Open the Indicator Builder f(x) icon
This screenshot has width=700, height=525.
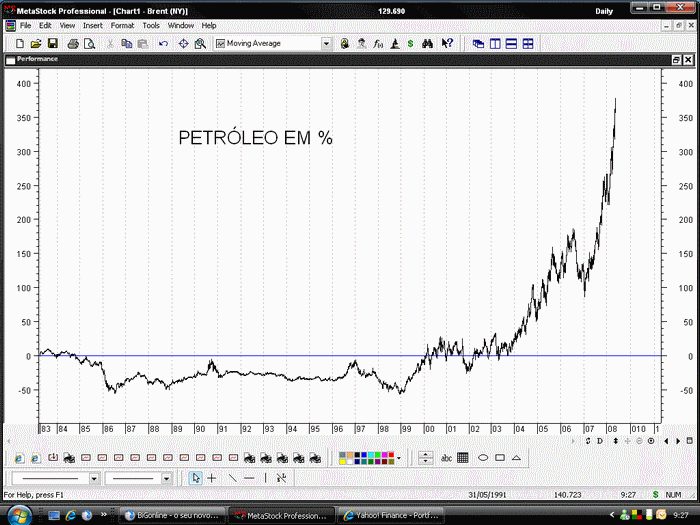point(378,44)
